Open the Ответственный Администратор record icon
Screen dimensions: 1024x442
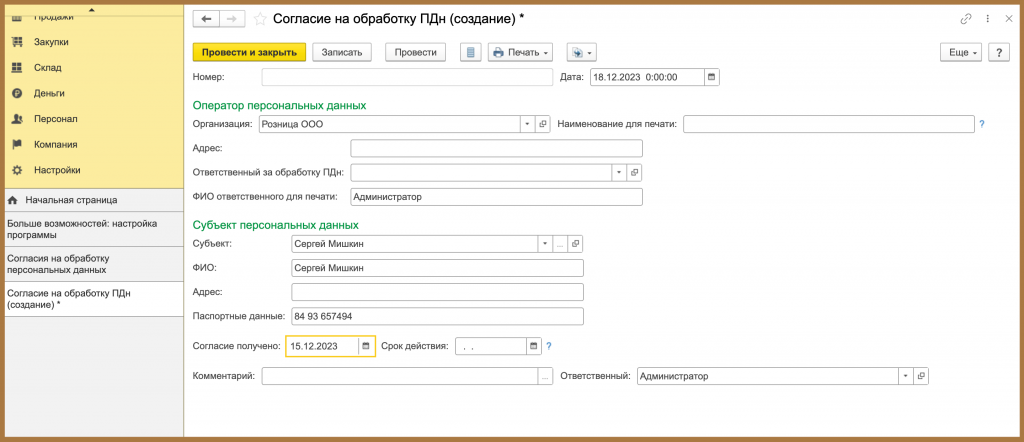point(921,376)
